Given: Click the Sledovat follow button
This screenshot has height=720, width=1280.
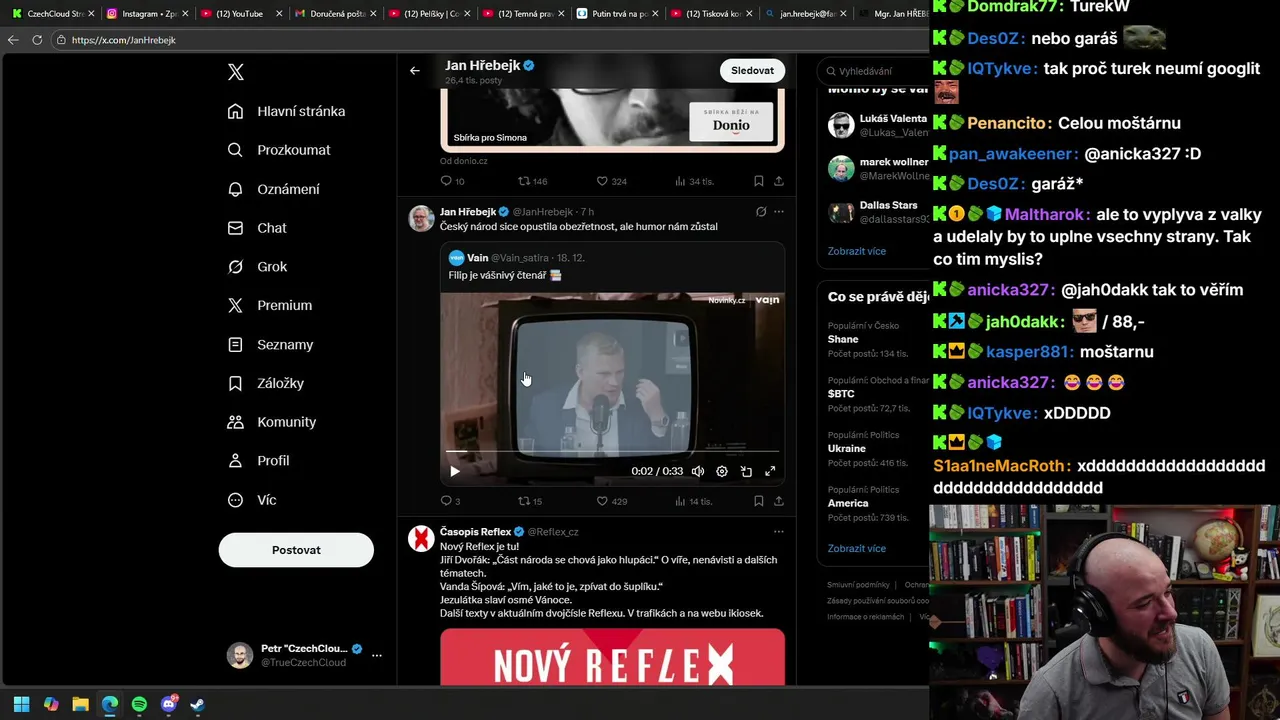Looking at the screenshot, I should tap(752, 71).
